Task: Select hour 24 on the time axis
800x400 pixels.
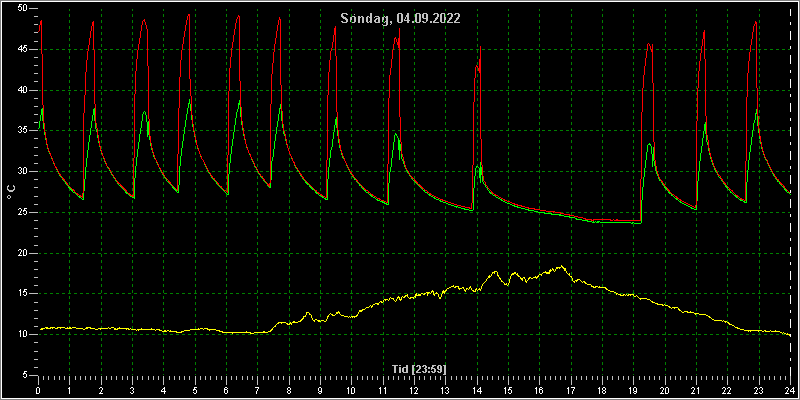Action: click(790, 391)
